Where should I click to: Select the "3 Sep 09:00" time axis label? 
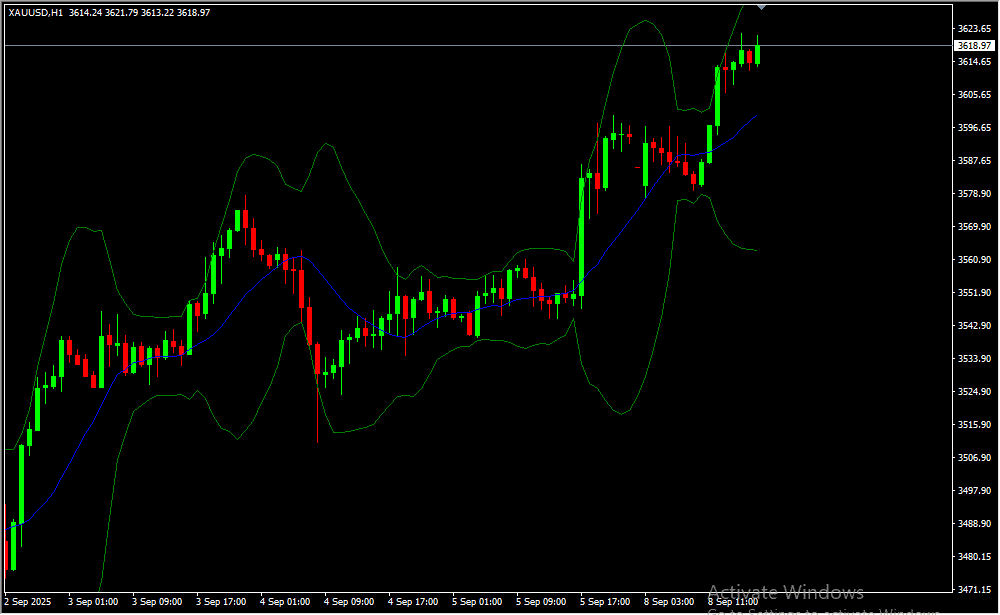point(157,602)
